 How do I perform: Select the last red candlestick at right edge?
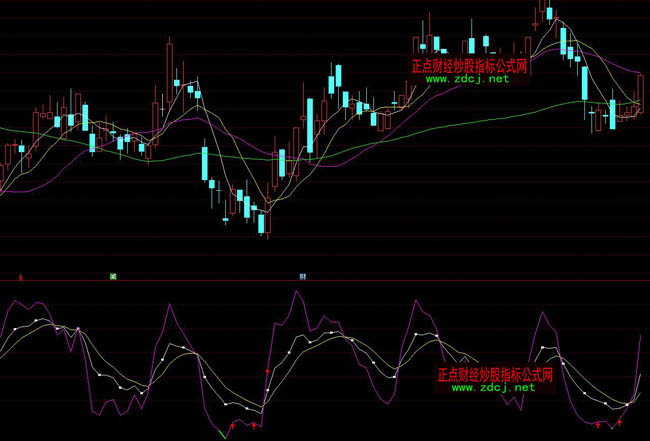click(639, 95)
